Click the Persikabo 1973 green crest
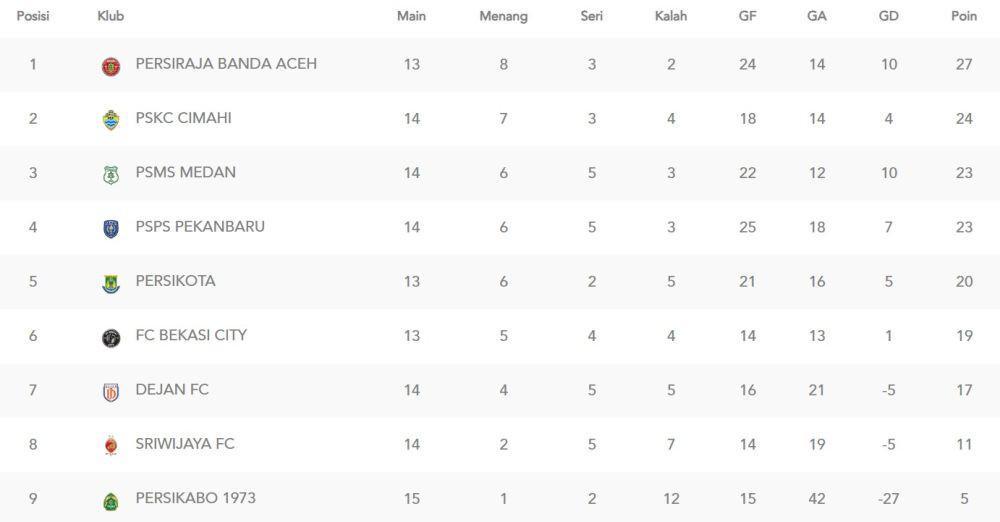Image resolution: width=1000 pixels, height=522 pixels. [x=111, y=501]
